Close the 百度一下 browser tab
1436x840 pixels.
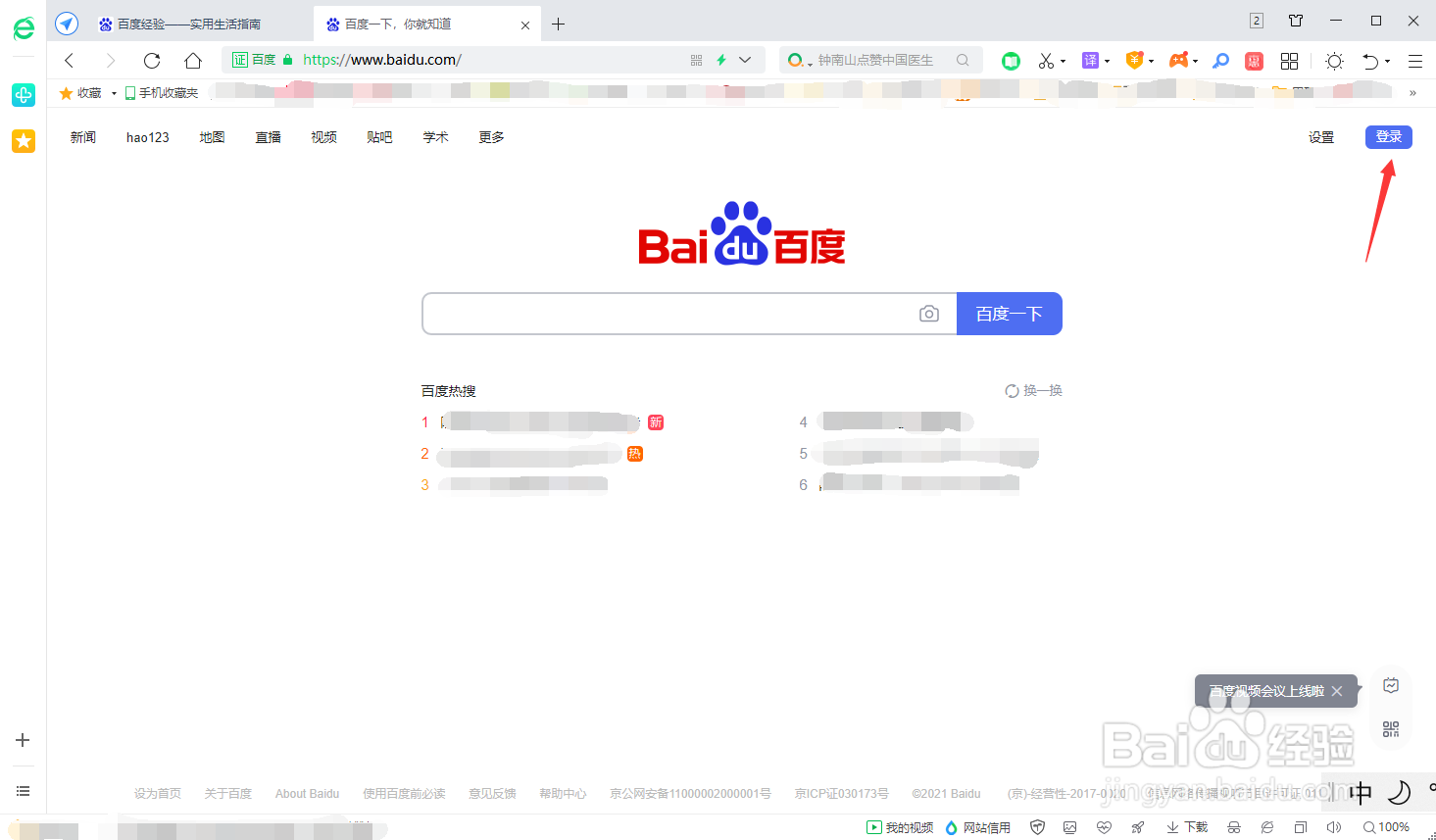click(x=525, y=25)
